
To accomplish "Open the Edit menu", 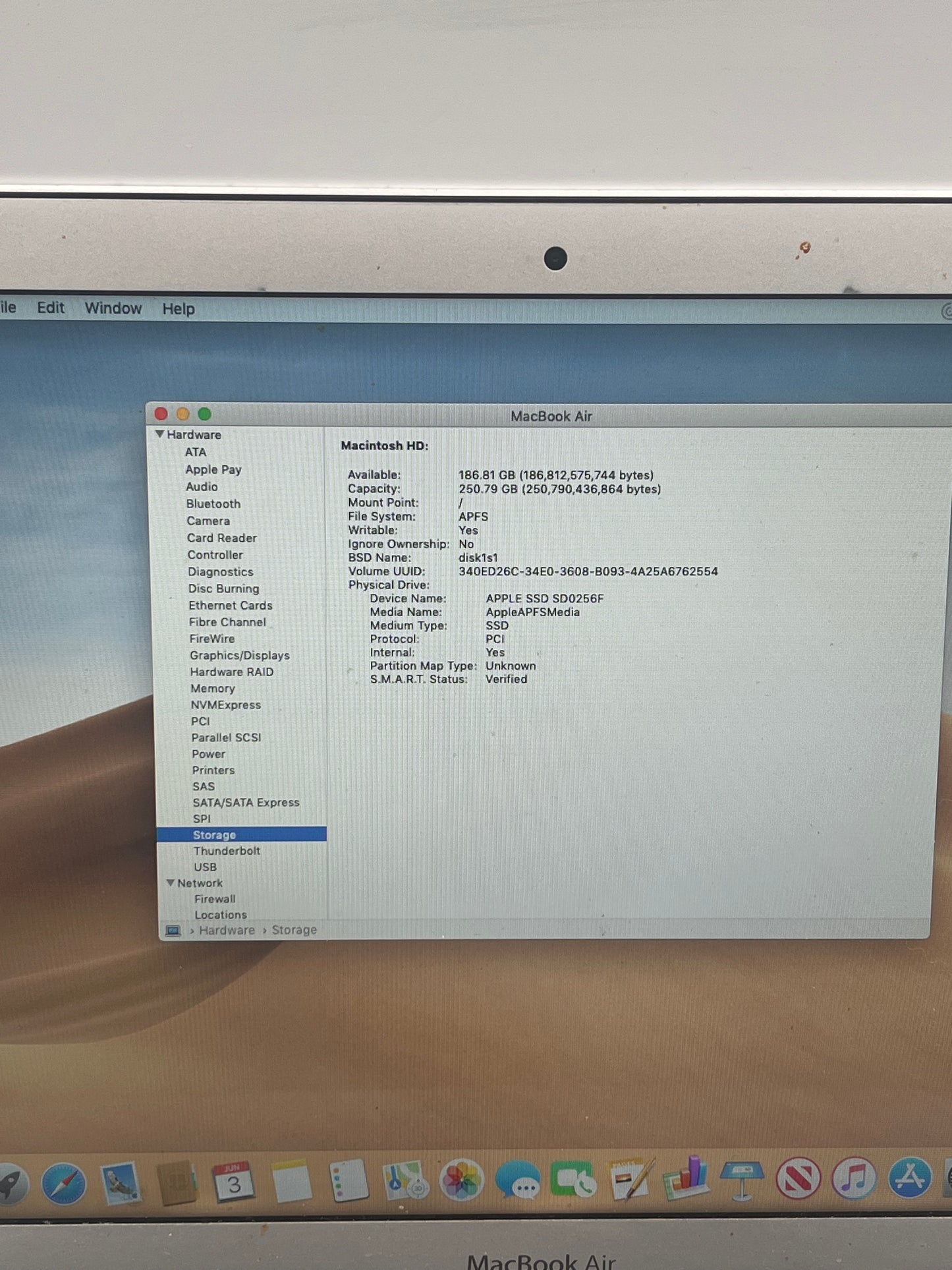I will point(51,308).
